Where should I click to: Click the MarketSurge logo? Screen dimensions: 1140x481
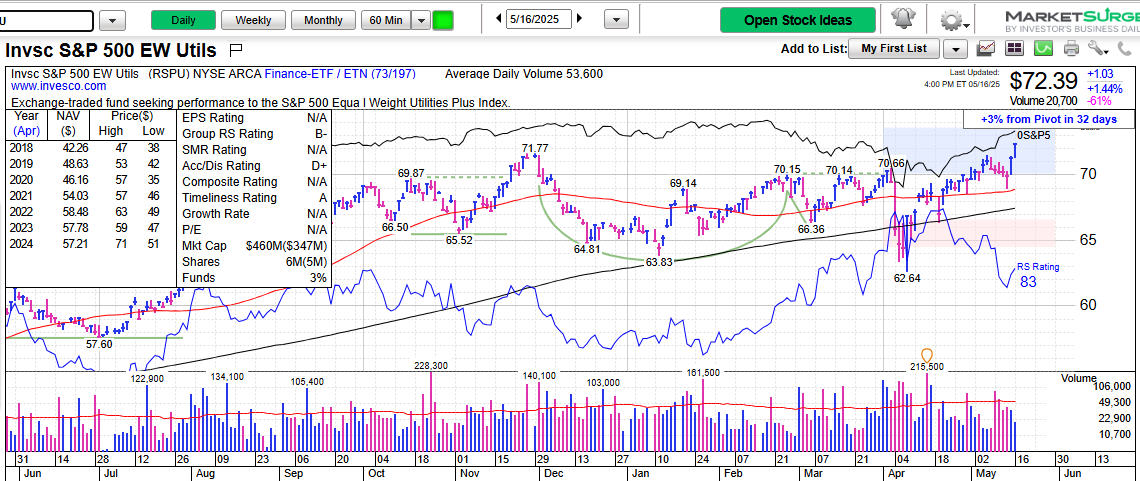point(1074,20)
